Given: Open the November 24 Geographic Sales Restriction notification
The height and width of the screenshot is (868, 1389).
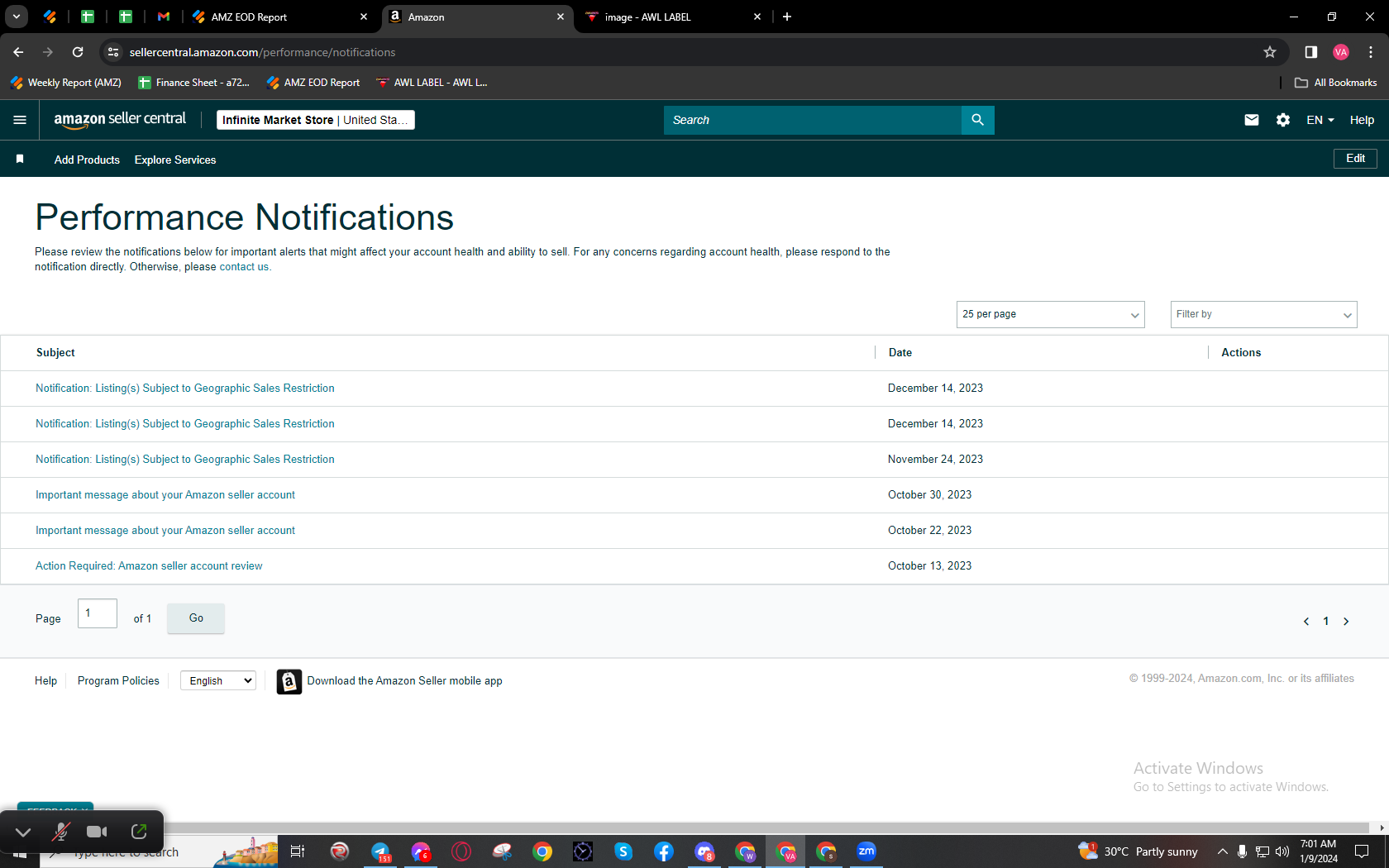Looking at the screenshot, I should [x=185, y=459].
